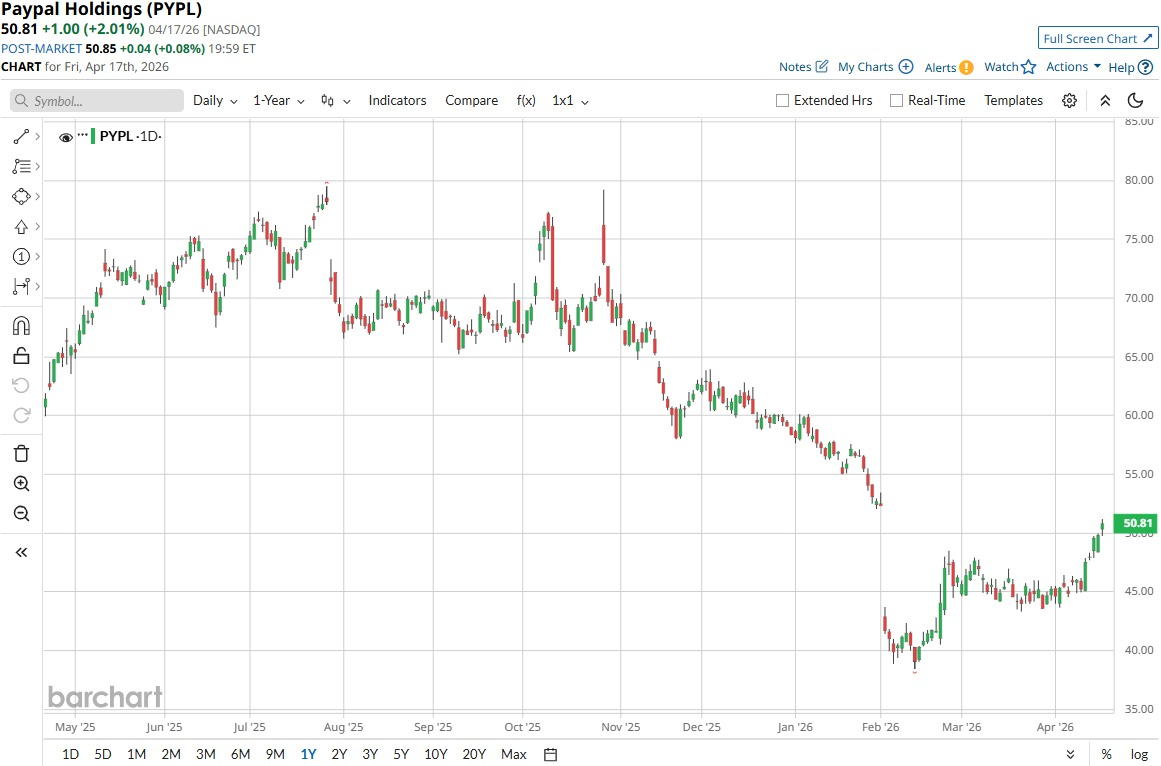This screenshot has height=766, width=1161.
Task: Click the plus icon beside My Charts
Action: [x=906, y=67]
